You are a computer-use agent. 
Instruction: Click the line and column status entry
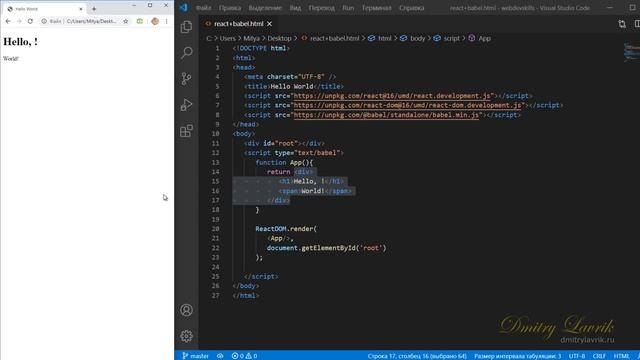pos(417,356)
